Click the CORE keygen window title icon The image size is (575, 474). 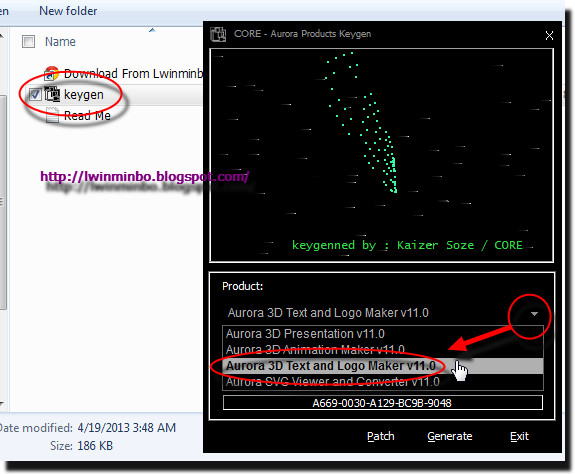click(218, 34)
